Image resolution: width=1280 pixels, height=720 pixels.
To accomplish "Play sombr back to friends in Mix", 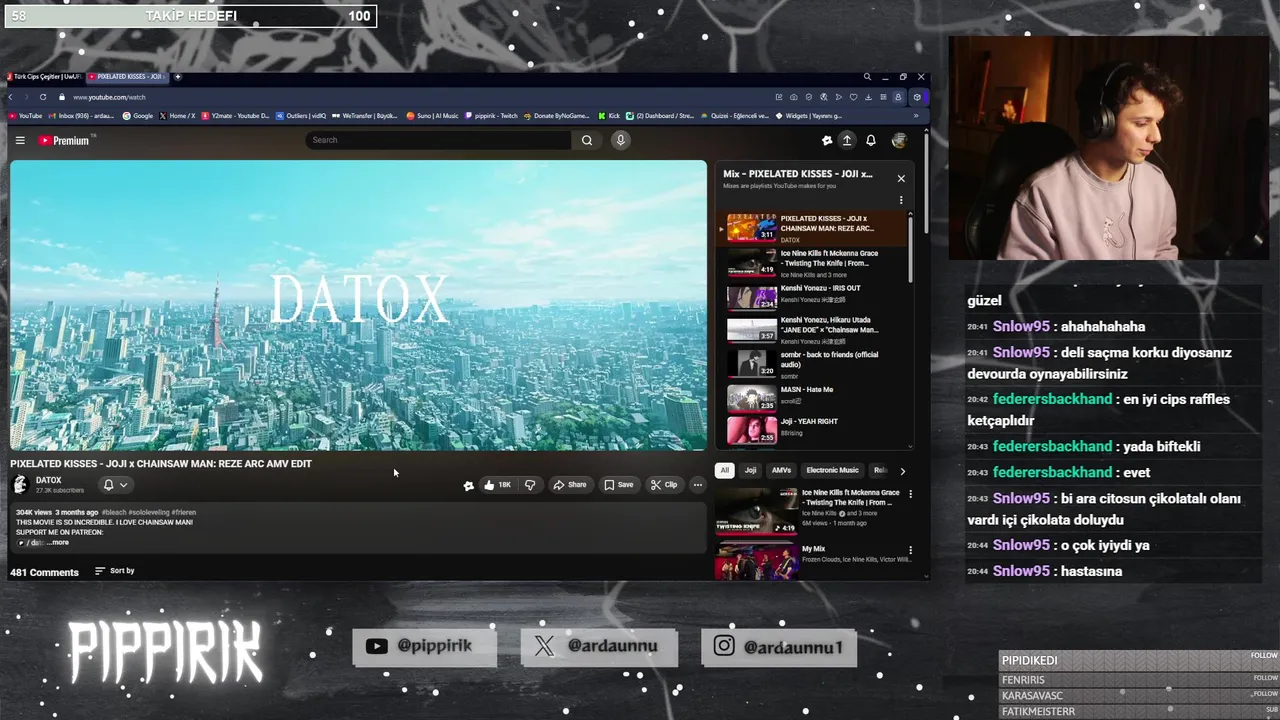I will click(x=812, y=363).
